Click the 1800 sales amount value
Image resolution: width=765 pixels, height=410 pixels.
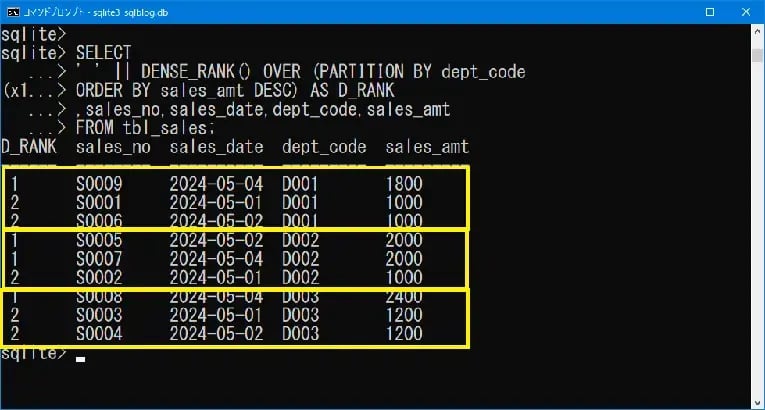click(x=404, y=184)
